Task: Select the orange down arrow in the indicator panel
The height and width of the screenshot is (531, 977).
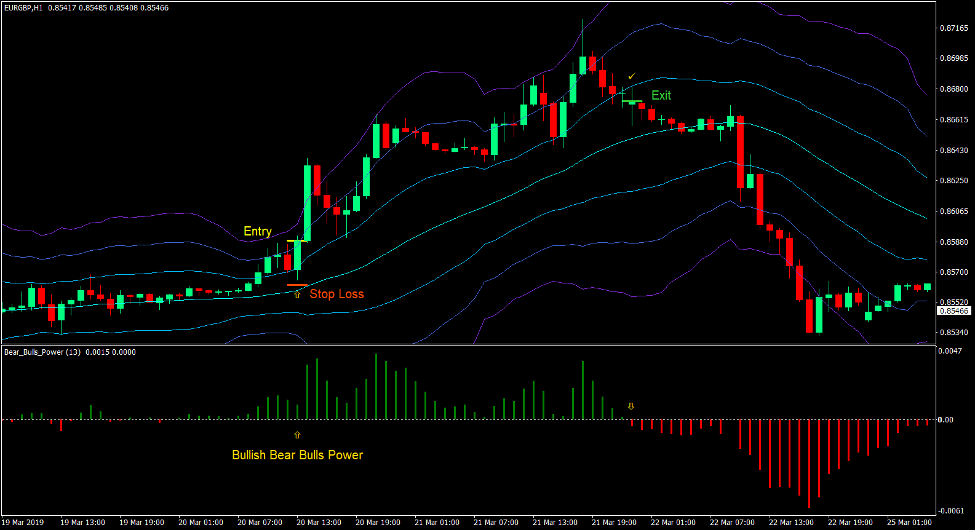Action: 631,406
